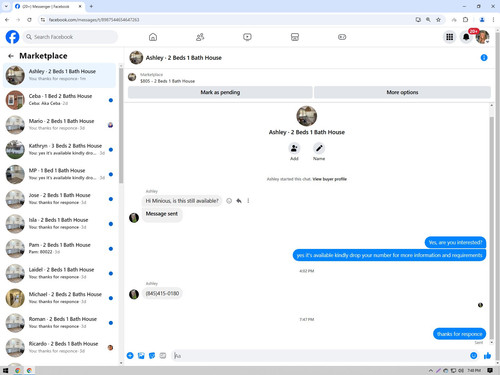Click the phone number message (845)415-0180
Screen dimensions: 500x375
tap(162, 293)
